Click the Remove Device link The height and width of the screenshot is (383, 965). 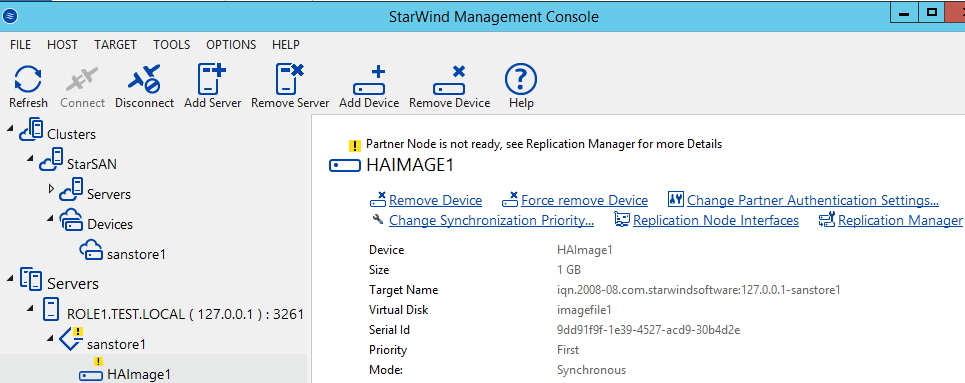pos(435,200)
